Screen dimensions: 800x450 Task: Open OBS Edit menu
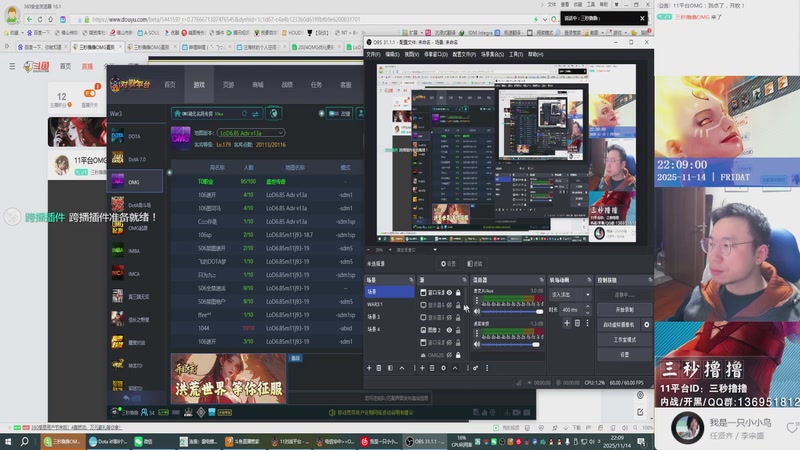pos(392,54)
